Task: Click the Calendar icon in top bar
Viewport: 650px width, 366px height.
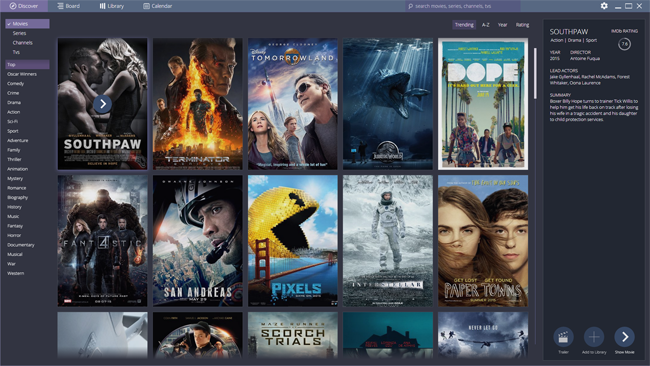Action: click(x=146, y=6)
